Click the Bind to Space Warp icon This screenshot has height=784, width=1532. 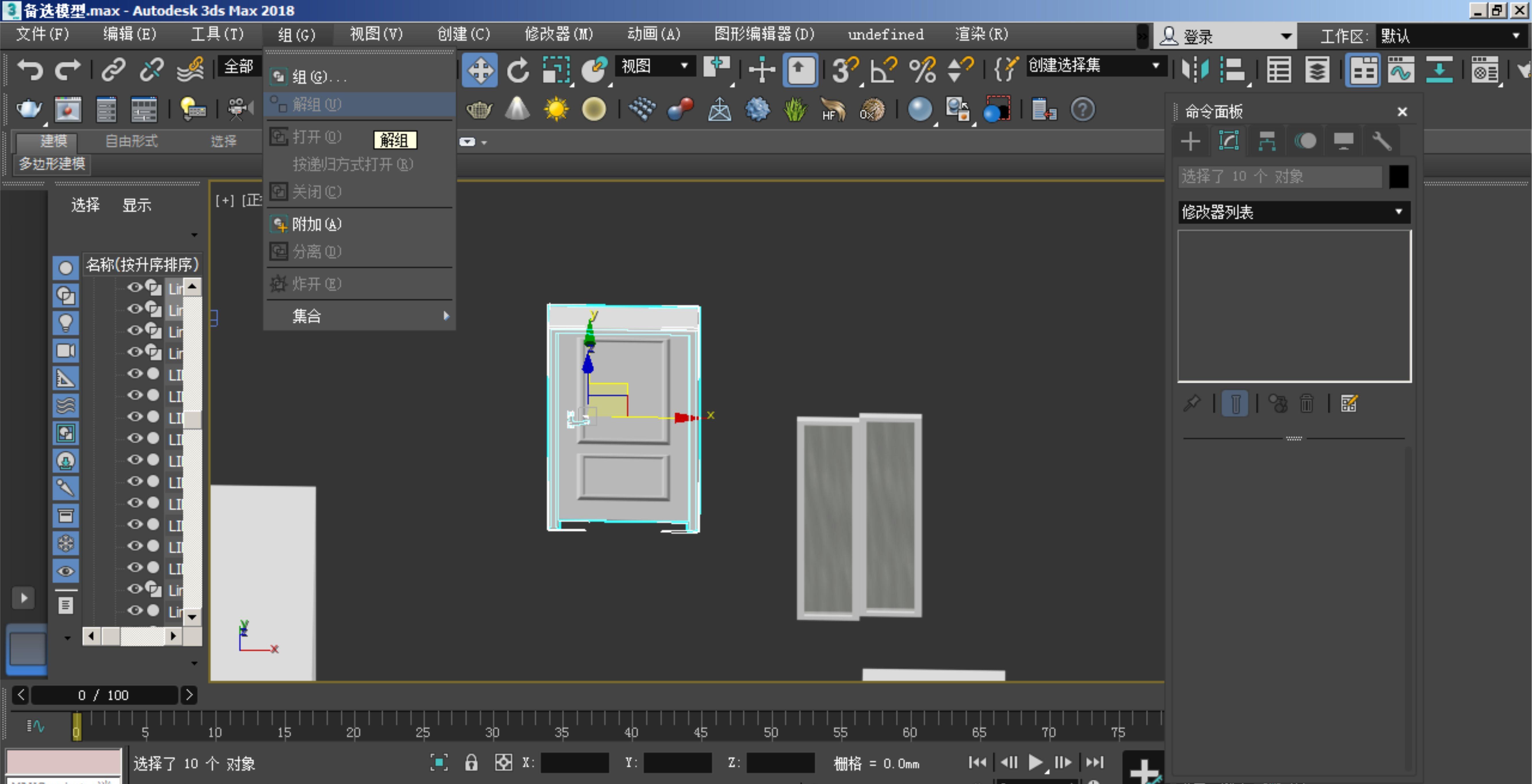click(190, 70)
